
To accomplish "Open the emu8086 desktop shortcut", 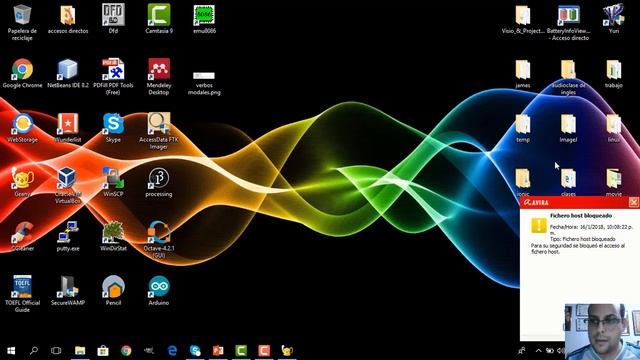I will [204, 19].
